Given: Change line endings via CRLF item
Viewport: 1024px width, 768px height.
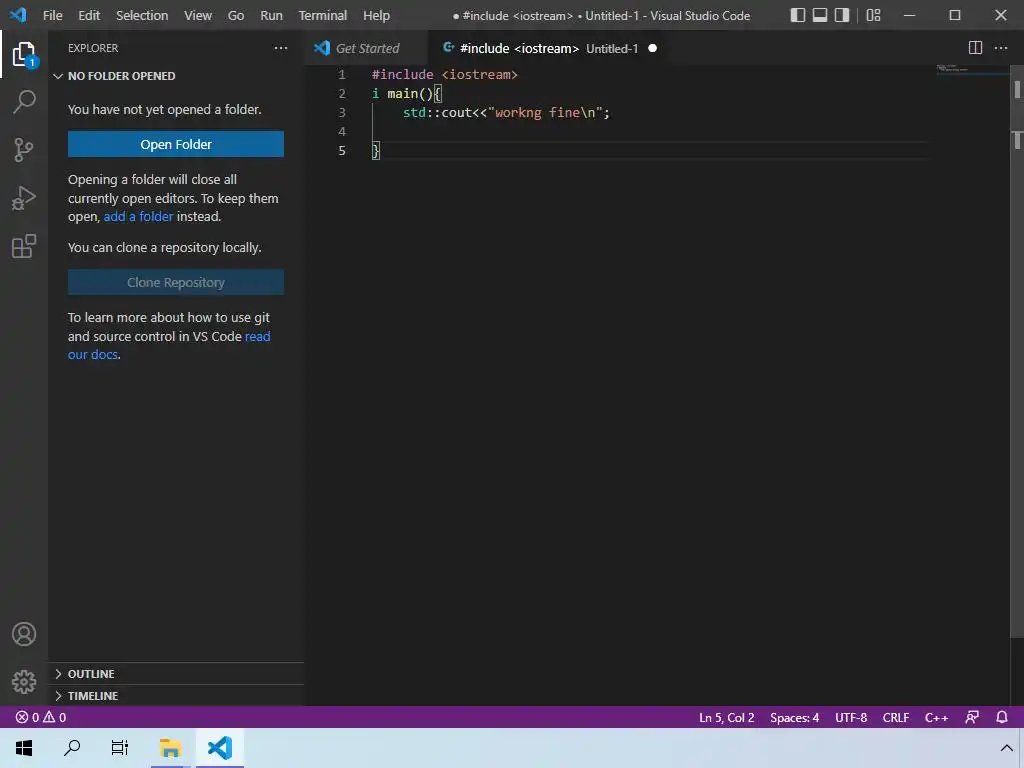Looking at the screenshot, I should pyautogui.click(x=895, y=717).
